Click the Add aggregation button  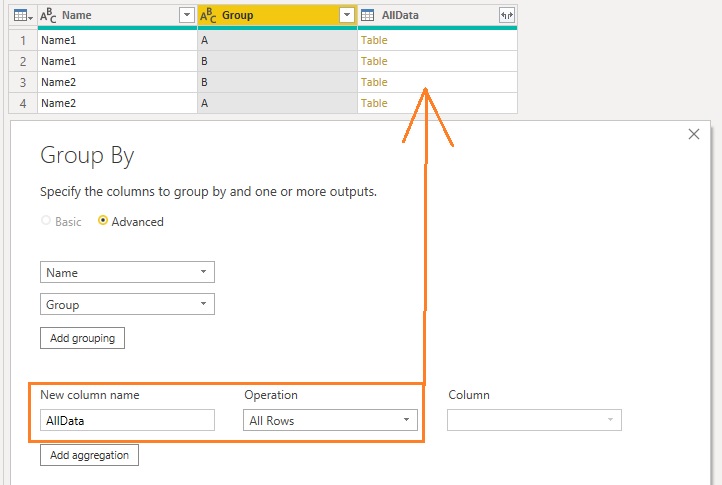point(89,455)
